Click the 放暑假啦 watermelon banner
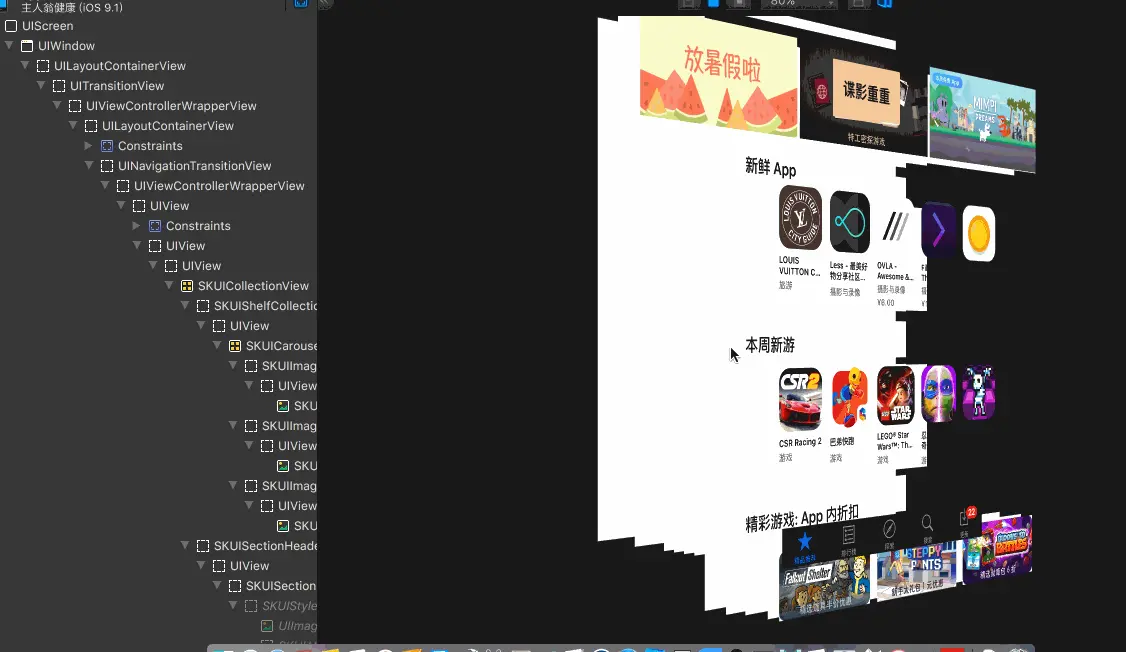 (x=719, y=78)
